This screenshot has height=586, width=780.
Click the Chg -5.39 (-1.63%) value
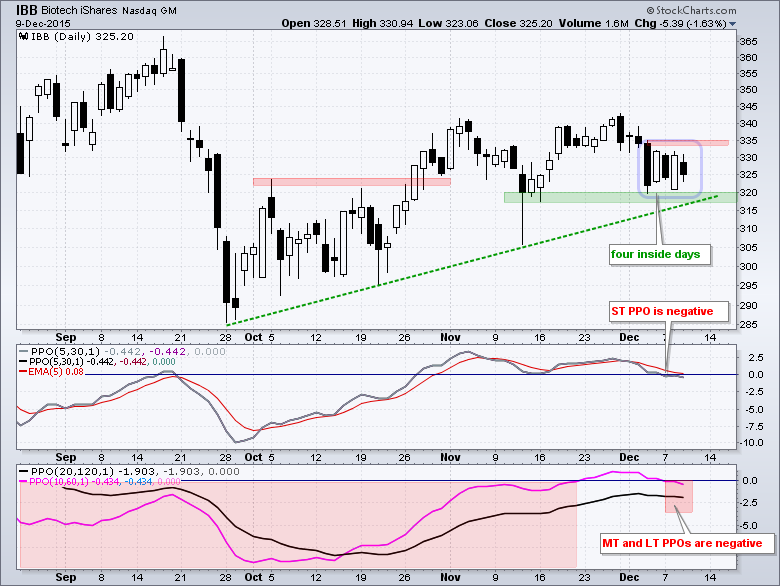[x=681, y=23]
